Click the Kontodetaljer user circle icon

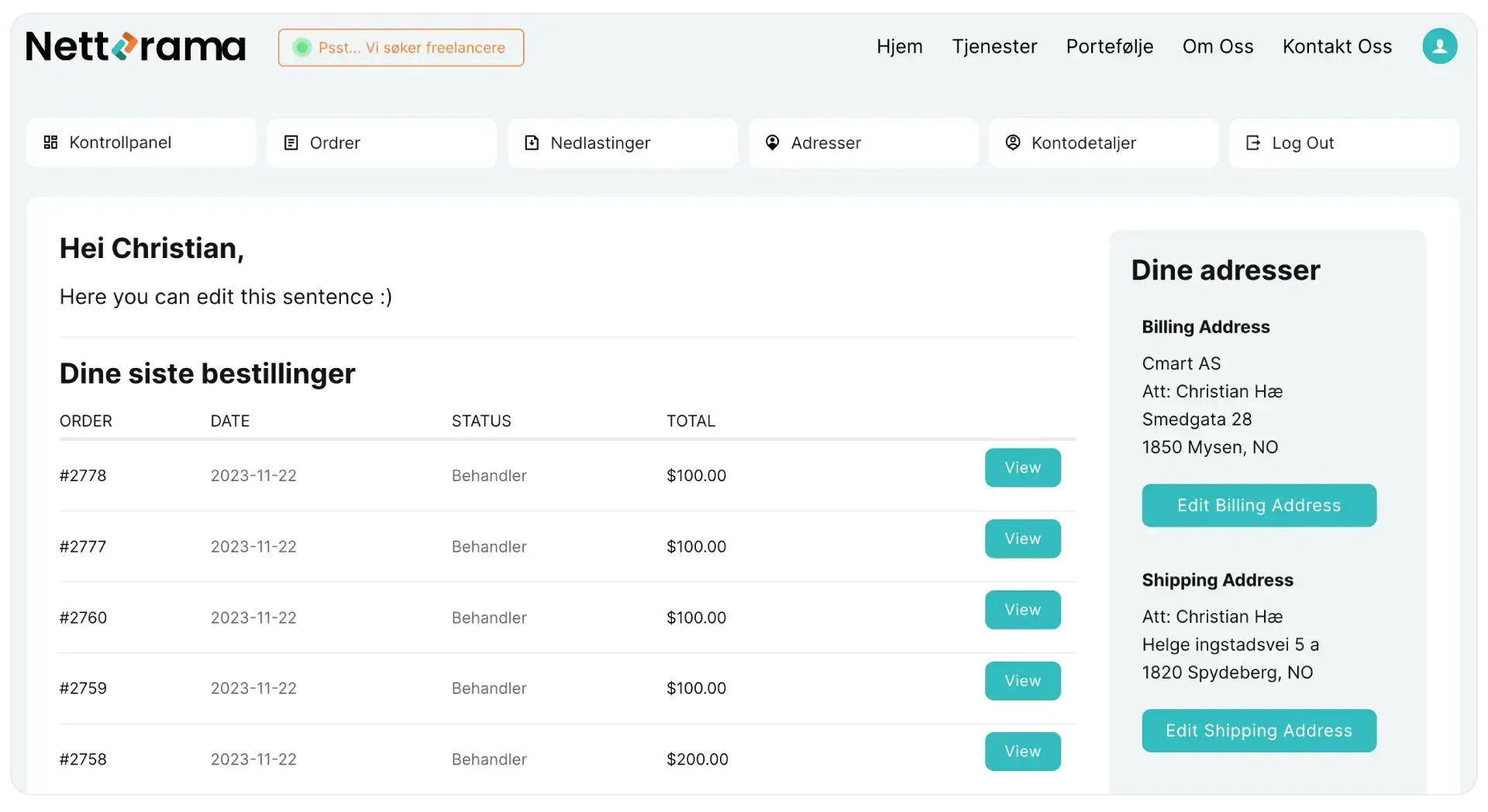point(1012,143)
